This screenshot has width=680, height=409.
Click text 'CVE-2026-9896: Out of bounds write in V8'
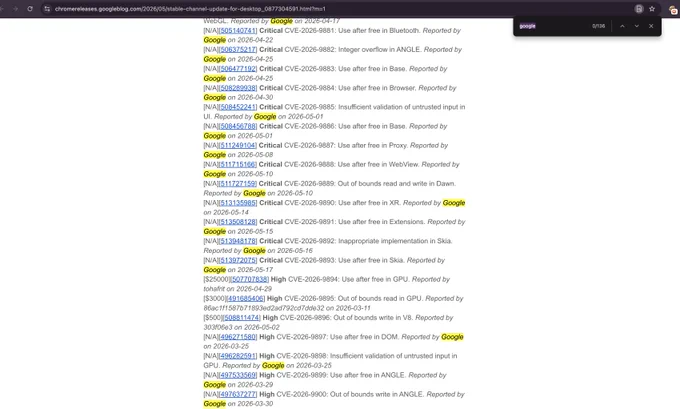point(346,317)
